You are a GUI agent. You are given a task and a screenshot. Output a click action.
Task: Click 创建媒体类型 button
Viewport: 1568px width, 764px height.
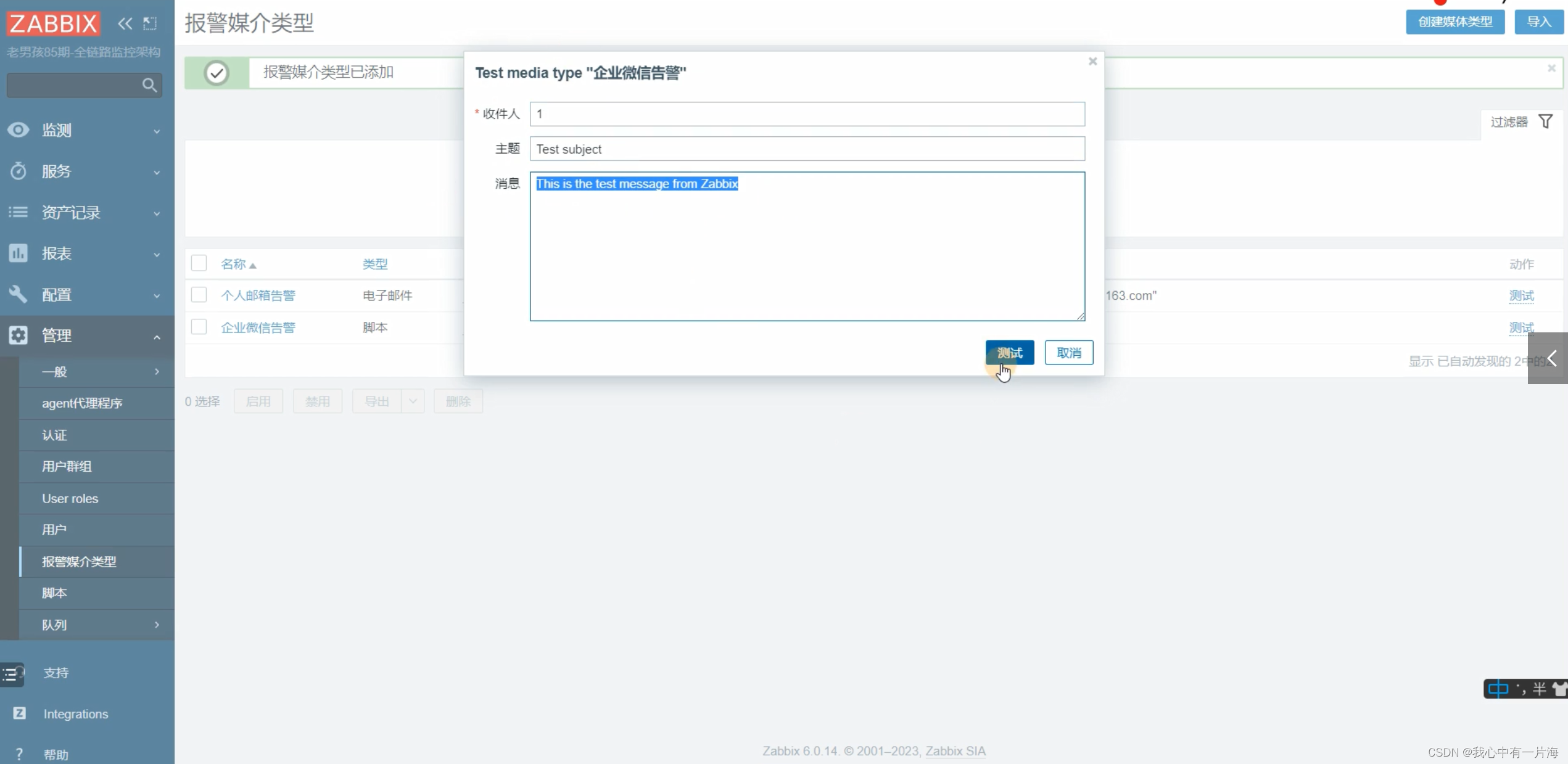(1455, 22)
